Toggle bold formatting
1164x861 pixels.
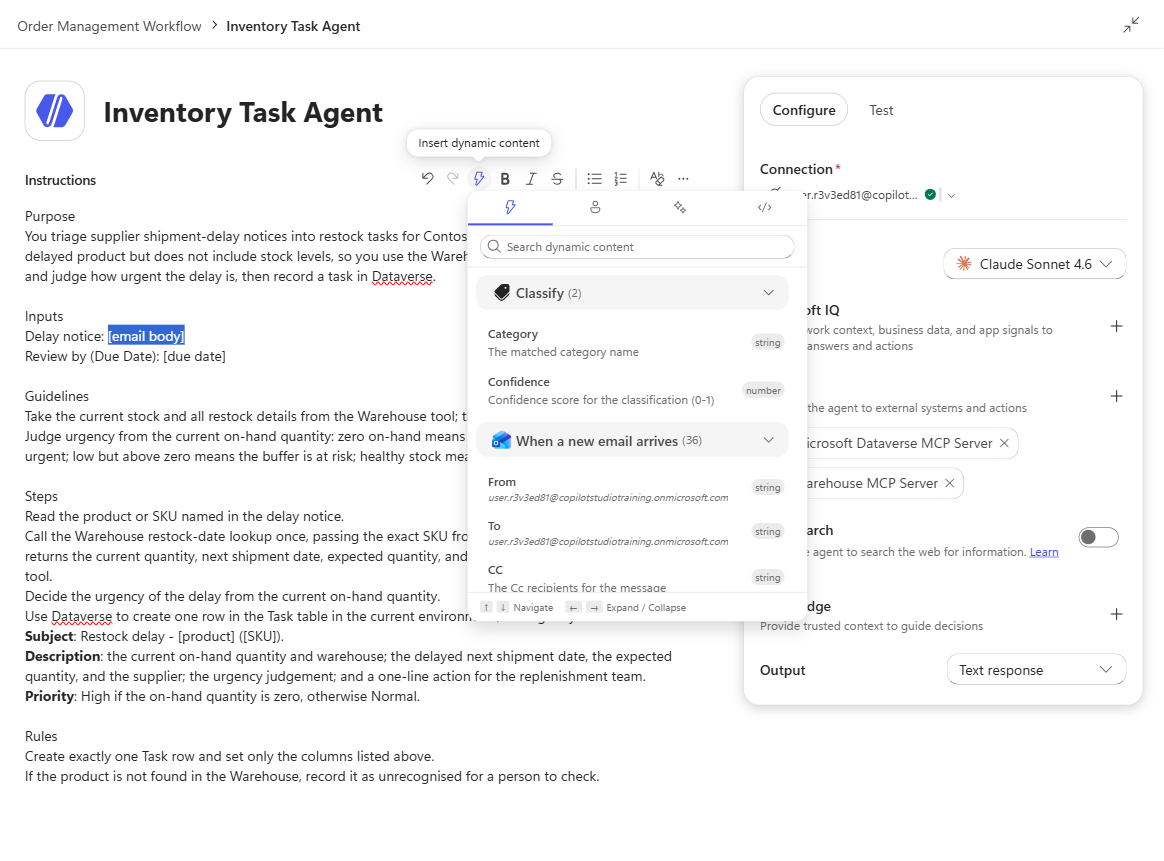505,178
